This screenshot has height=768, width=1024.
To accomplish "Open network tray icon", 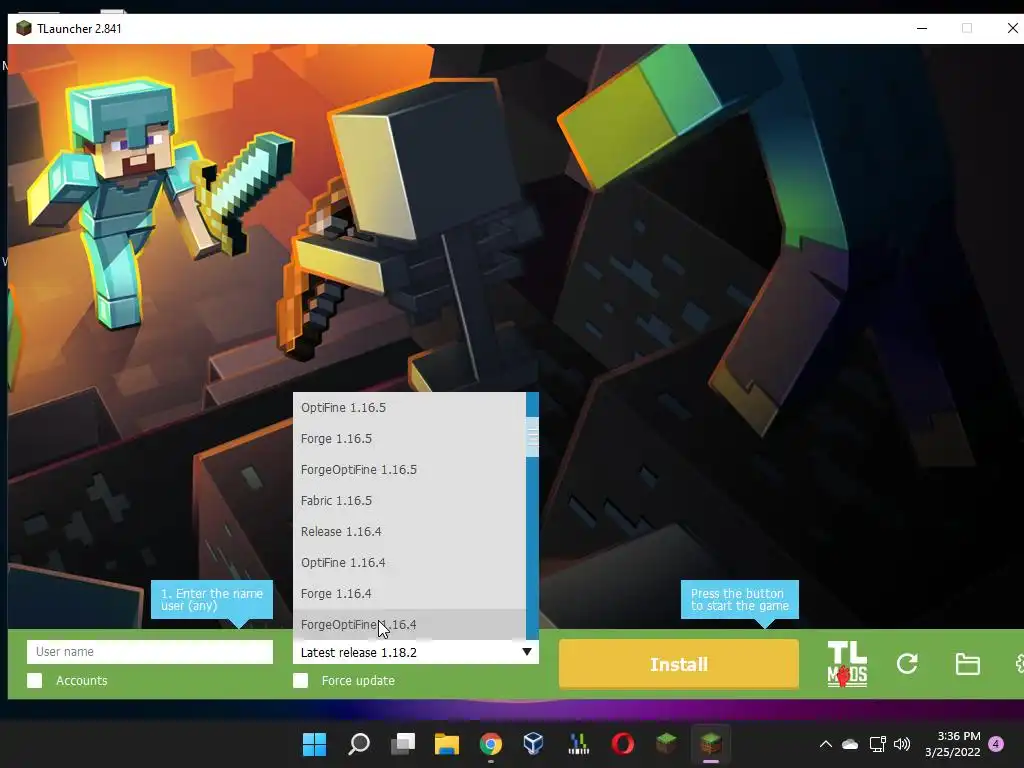I will [877, 744].
